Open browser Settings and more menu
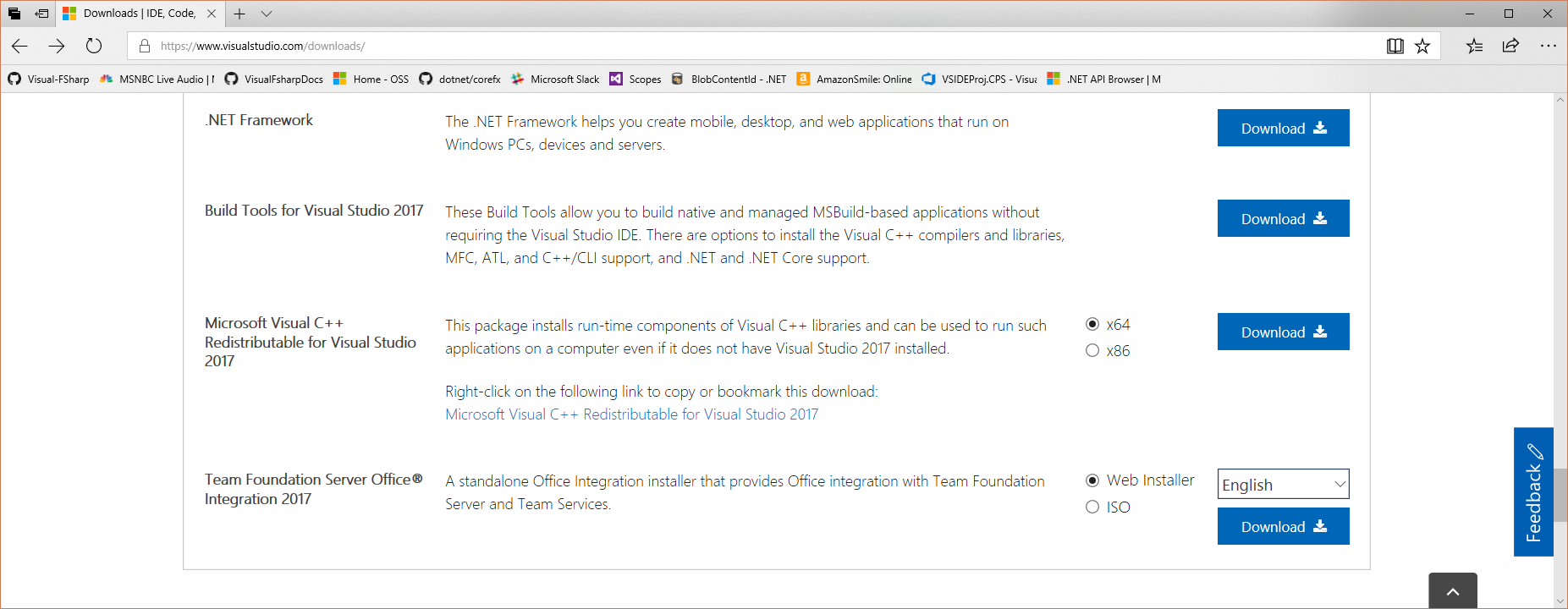Image resolution: width=1568 pixels, height=609 pixels. [1549, 46]
